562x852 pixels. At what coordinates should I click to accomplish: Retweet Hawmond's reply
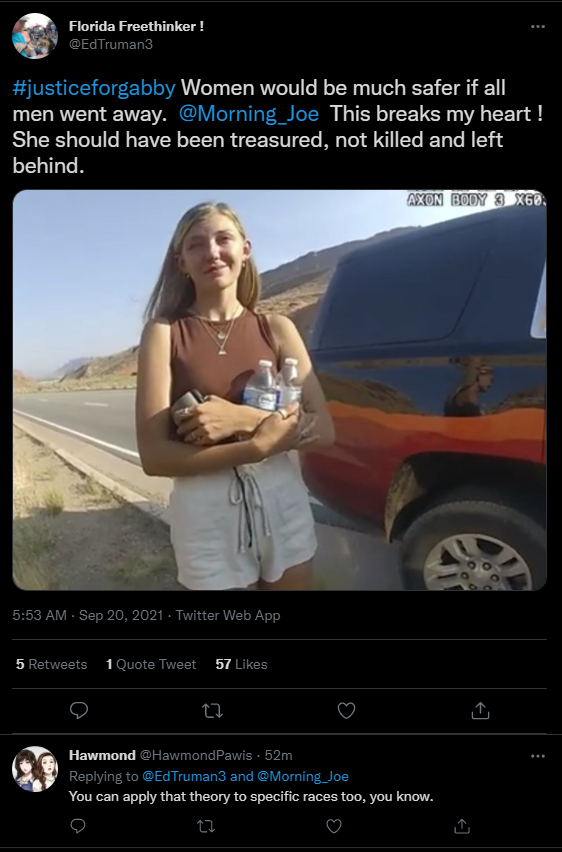(205, 826)
